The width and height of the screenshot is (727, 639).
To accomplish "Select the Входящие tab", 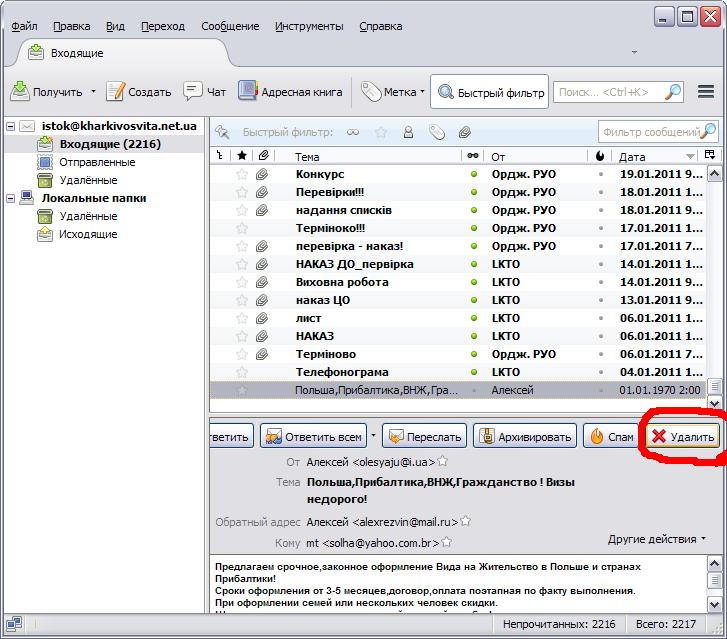I will (123, 53).
